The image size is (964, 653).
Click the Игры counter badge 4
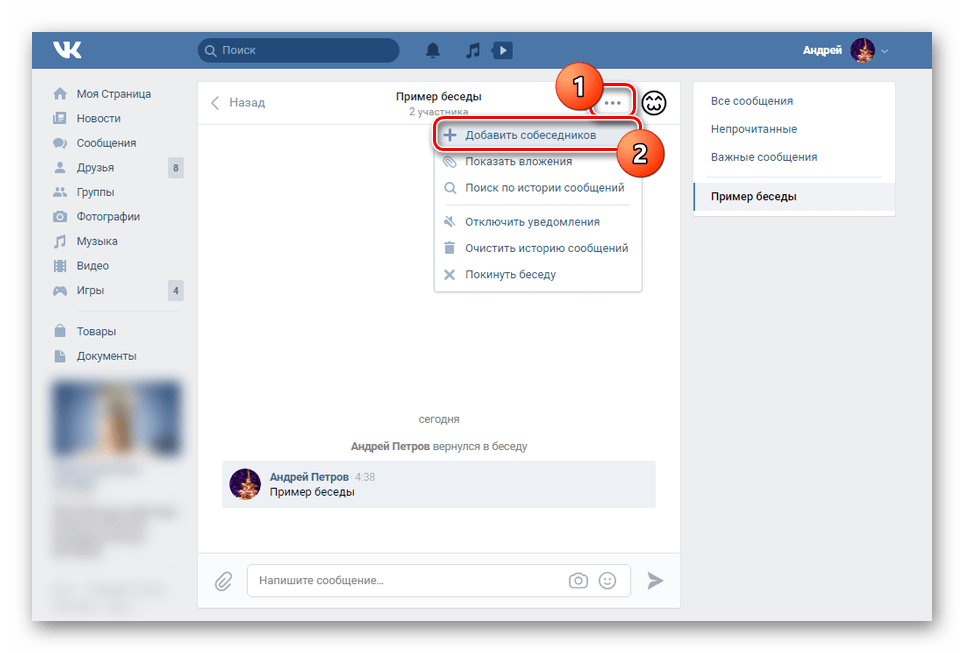[x=176, y=291]
